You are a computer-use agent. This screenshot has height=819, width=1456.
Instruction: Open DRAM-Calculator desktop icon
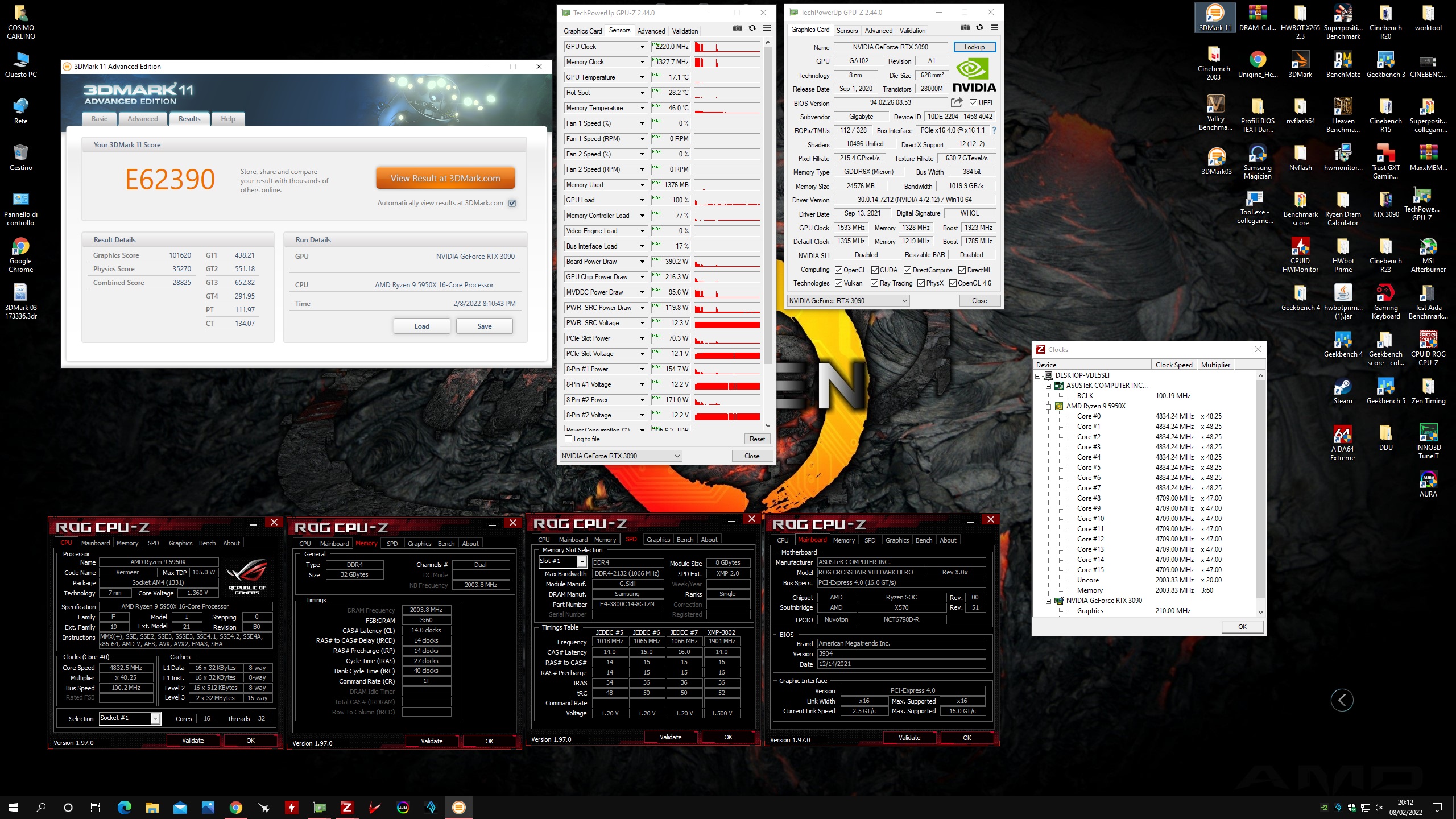(x=1258, y=18)
